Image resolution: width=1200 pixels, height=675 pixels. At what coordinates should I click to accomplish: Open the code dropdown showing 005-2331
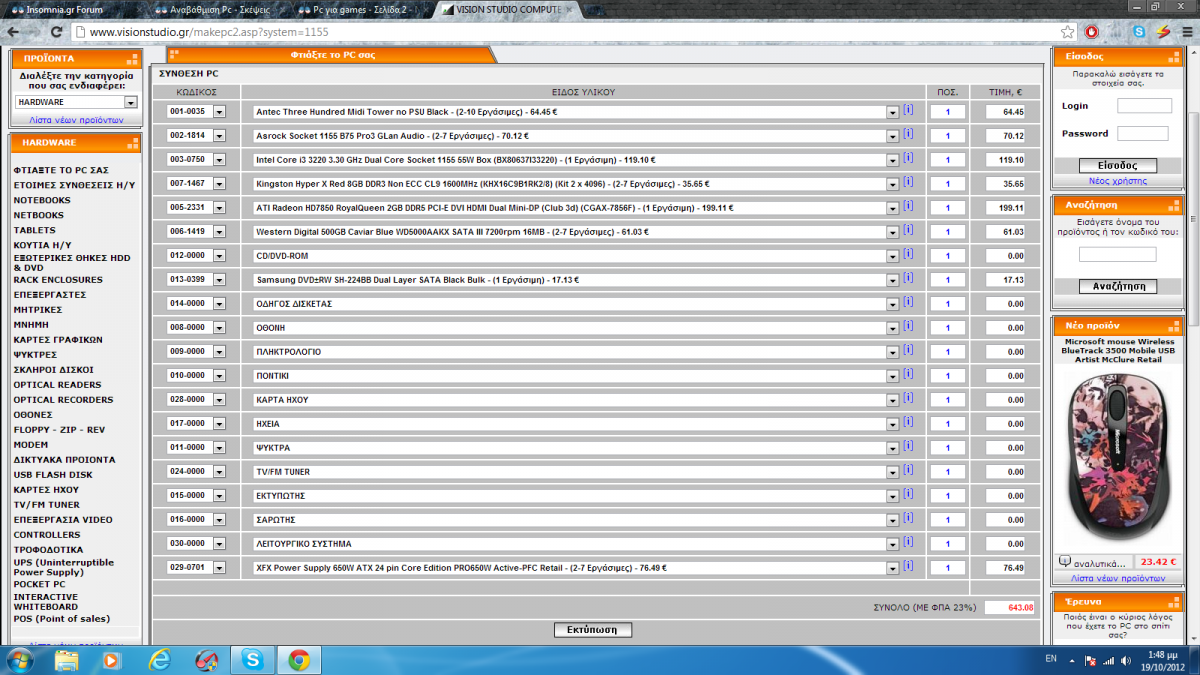pyautogui.click(x=219, y=208)
